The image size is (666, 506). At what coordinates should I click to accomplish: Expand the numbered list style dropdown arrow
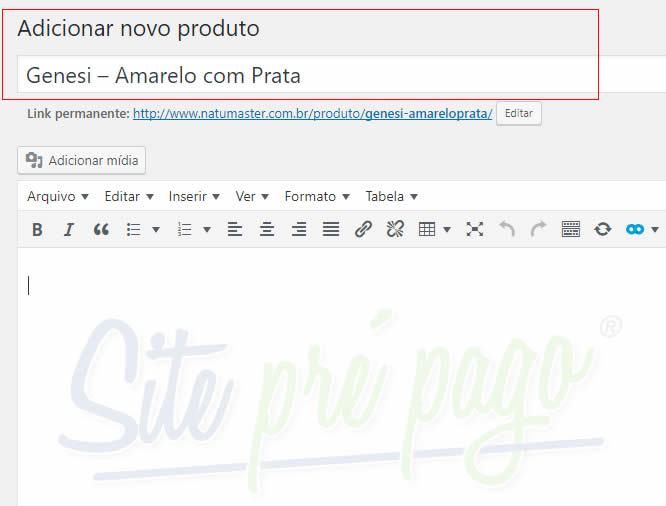[207, 230]
